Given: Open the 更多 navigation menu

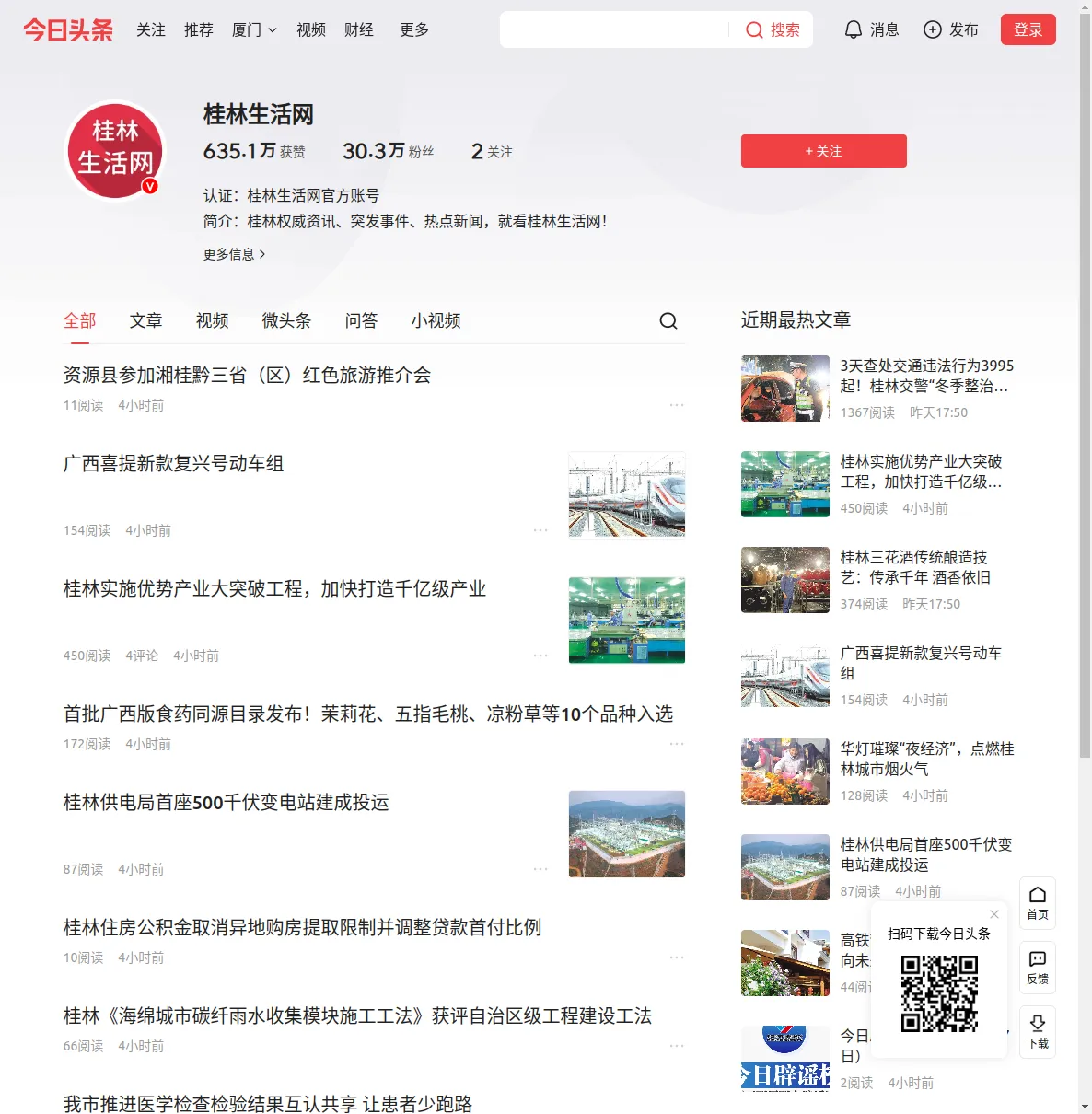Looking at the screenshot, I should 414,30.
